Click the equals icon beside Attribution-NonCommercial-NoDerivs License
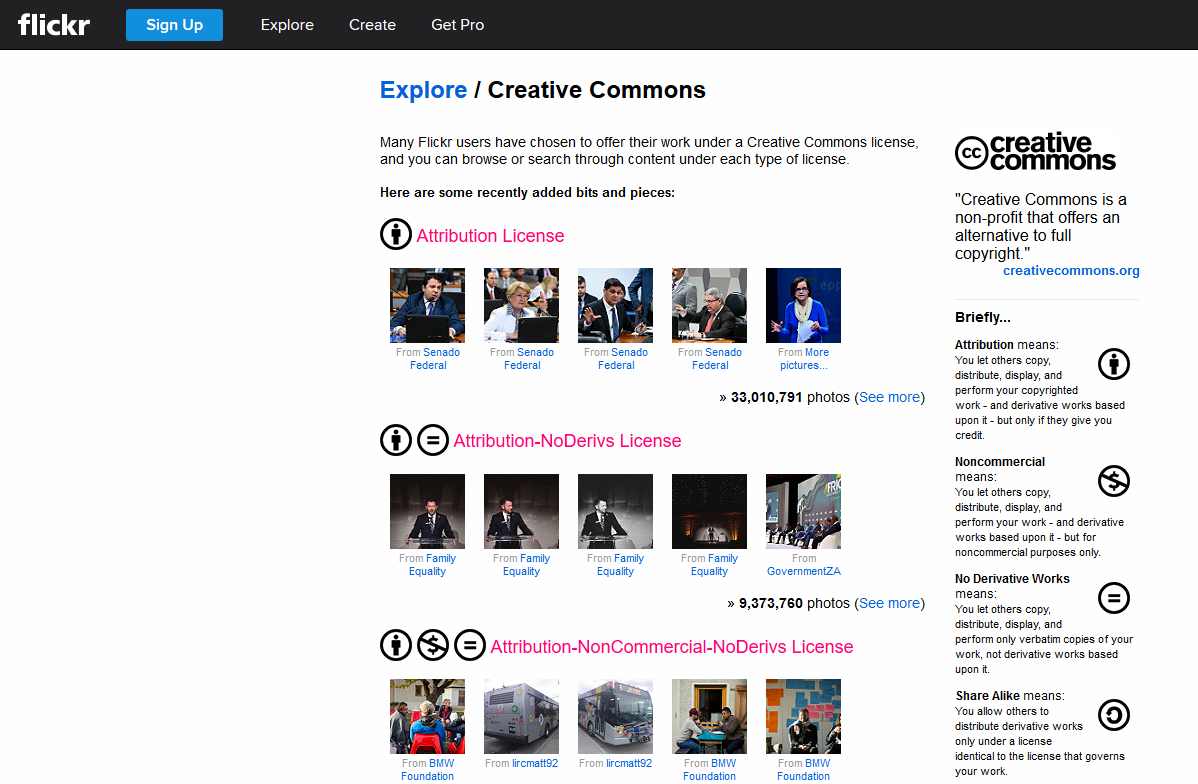The width and height of the screenshot is (1198, 784). click(470, 645)
